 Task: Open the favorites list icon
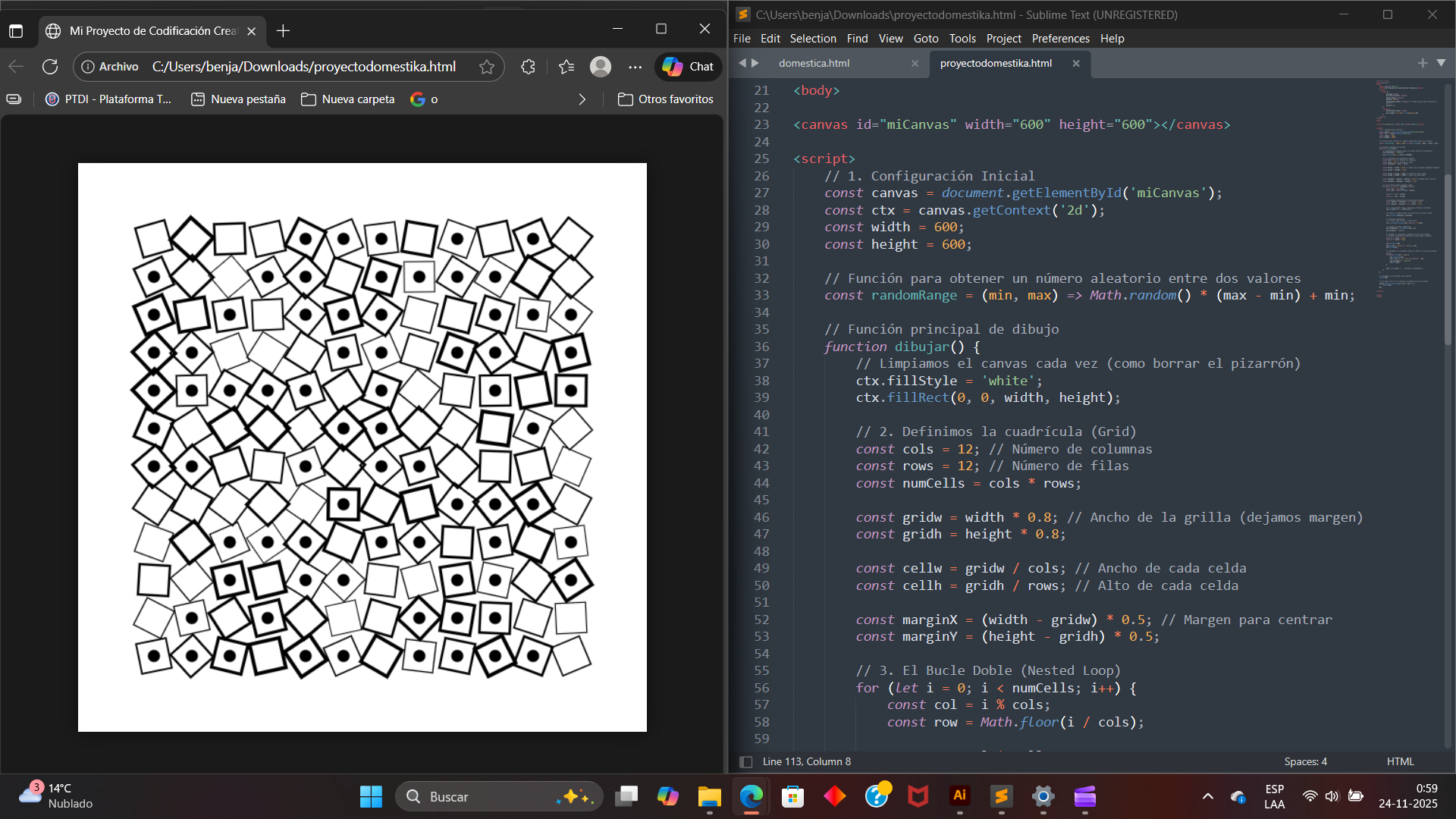coord(566,67)
